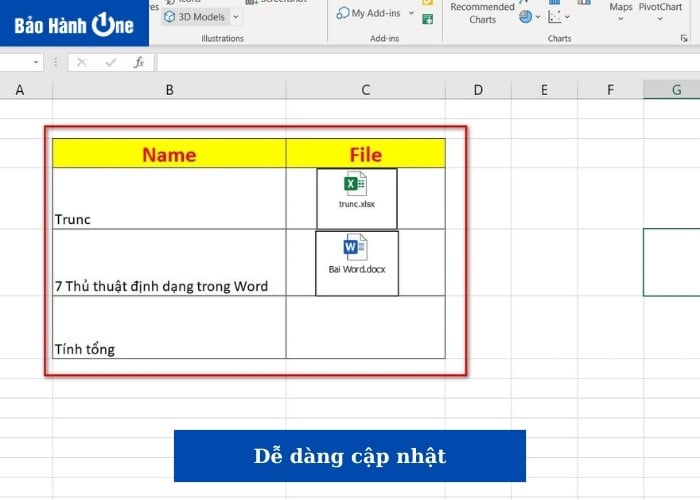Expand the 3D Models dropdown arrow
The image size is (700, 500).
236,17
